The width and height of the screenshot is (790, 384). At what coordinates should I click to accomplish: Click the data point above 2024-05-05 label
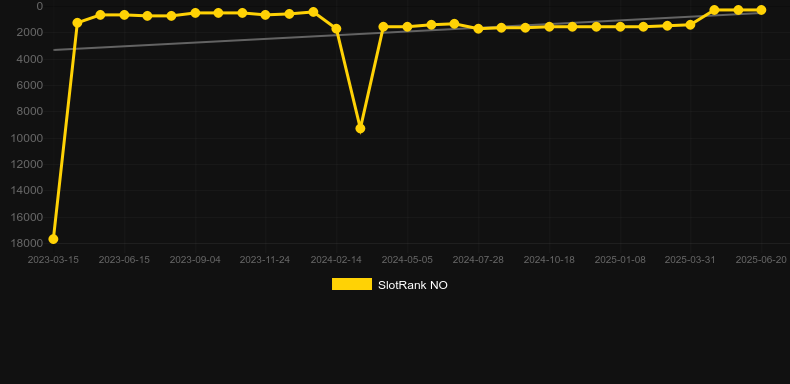[x=407, y=27]
